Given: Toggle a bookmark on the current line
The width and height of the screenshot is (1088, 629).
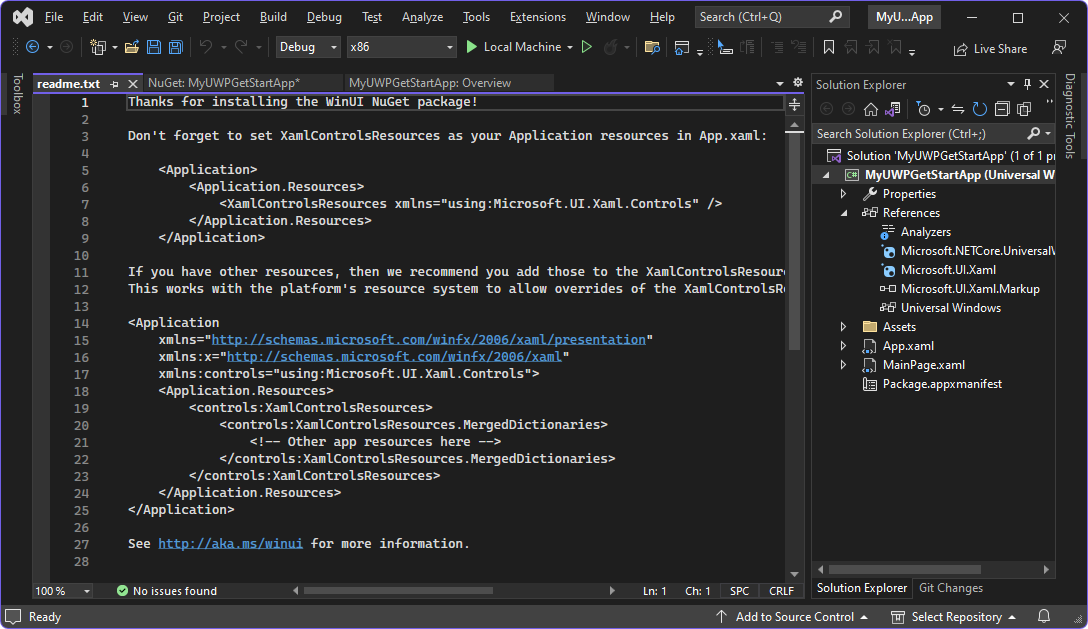Looking at the screenshot, I should pos(827,46).
